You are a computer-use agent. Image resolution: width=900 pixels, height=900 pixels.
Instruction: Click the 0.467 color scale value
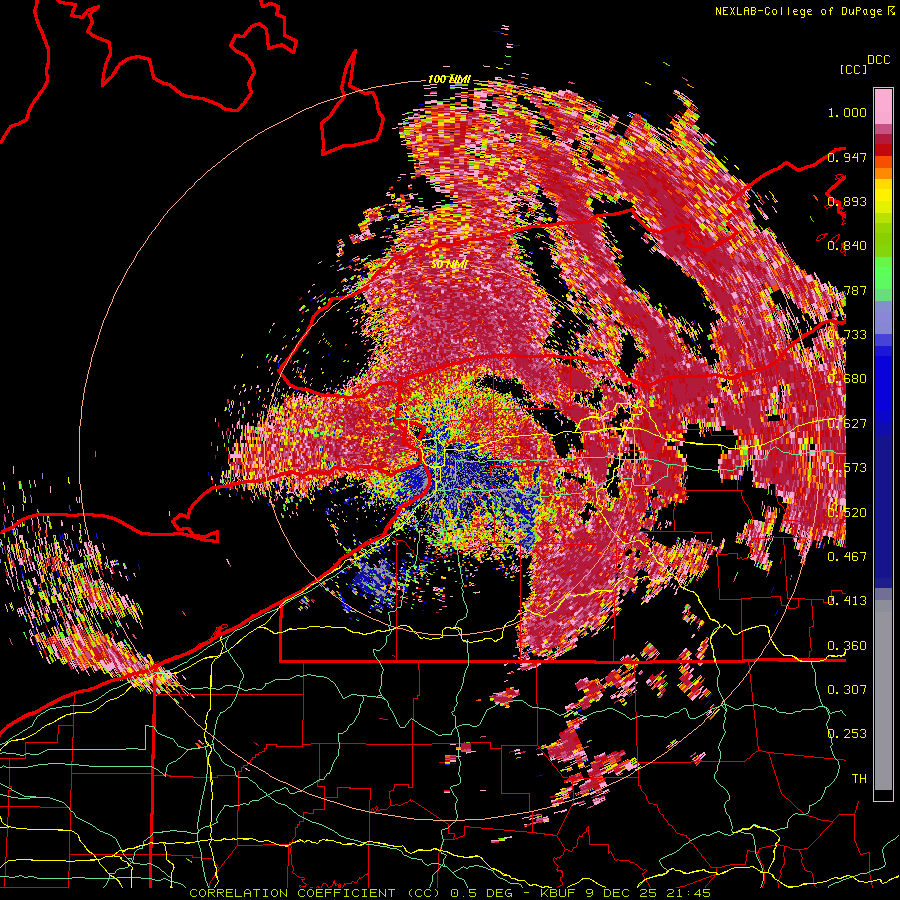847,557
